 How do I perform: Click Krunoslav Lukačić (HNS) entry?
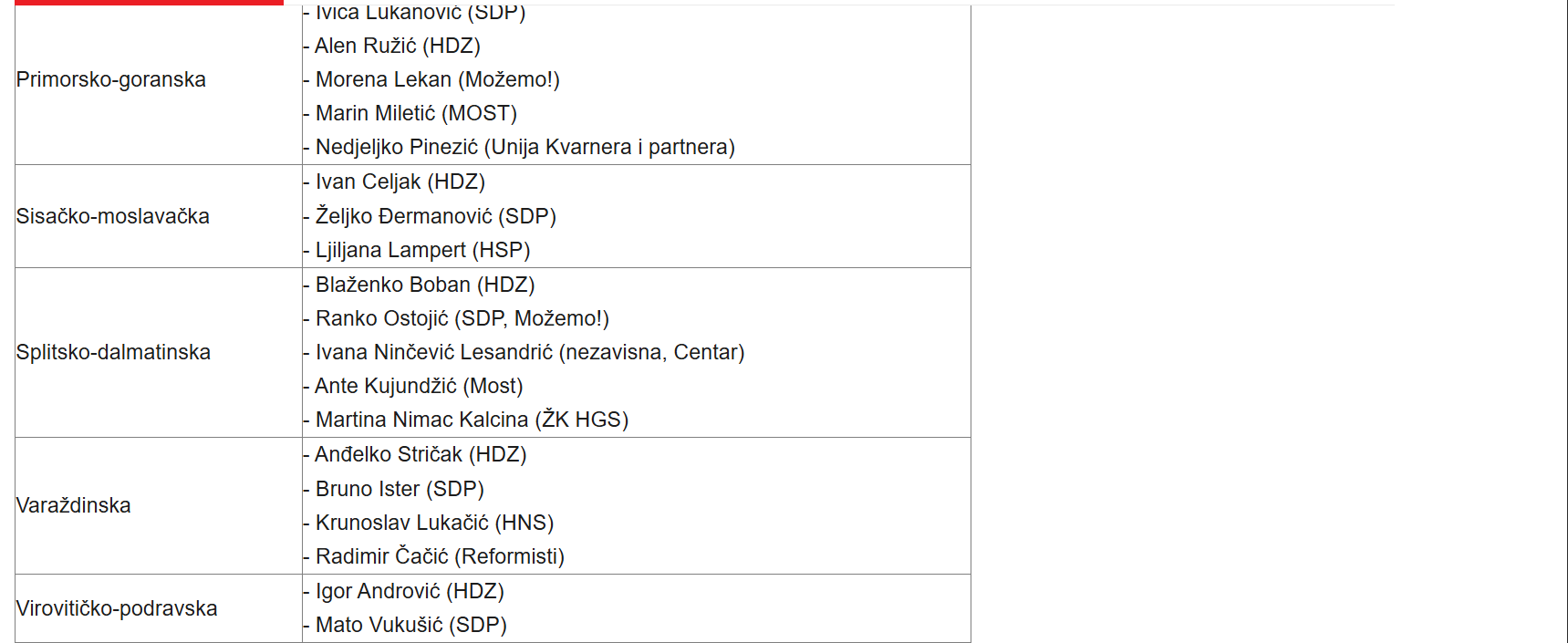[434, 523]
